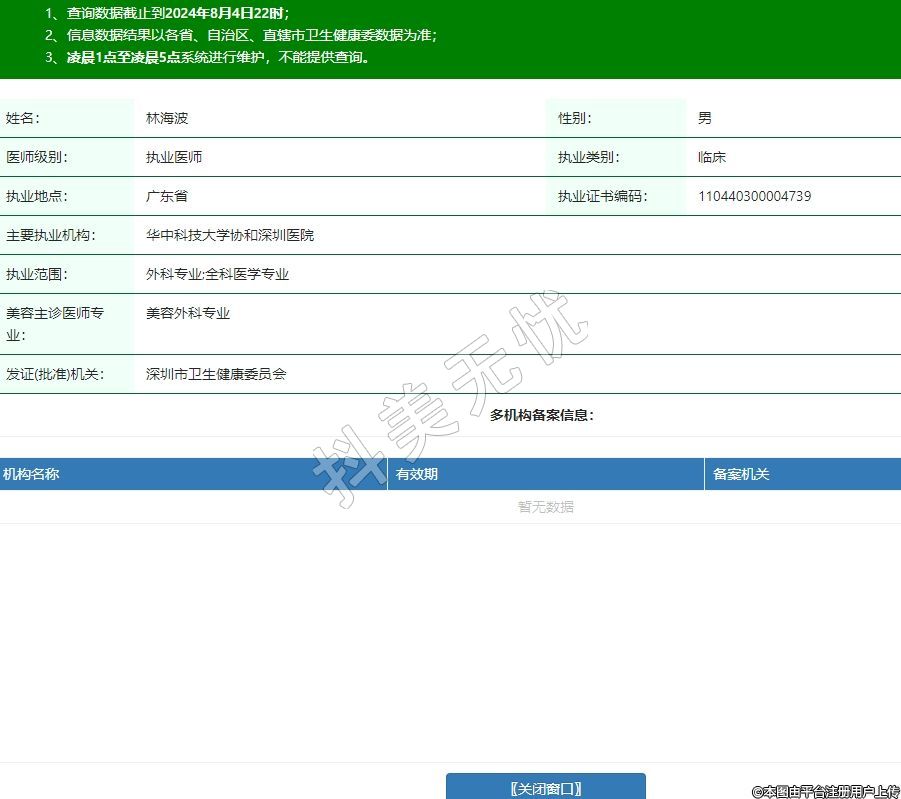Image resolution: width=901 pixels, height=799 pixels.
Task: Click the 执业证书编码 field label
Action: (602, 196)
